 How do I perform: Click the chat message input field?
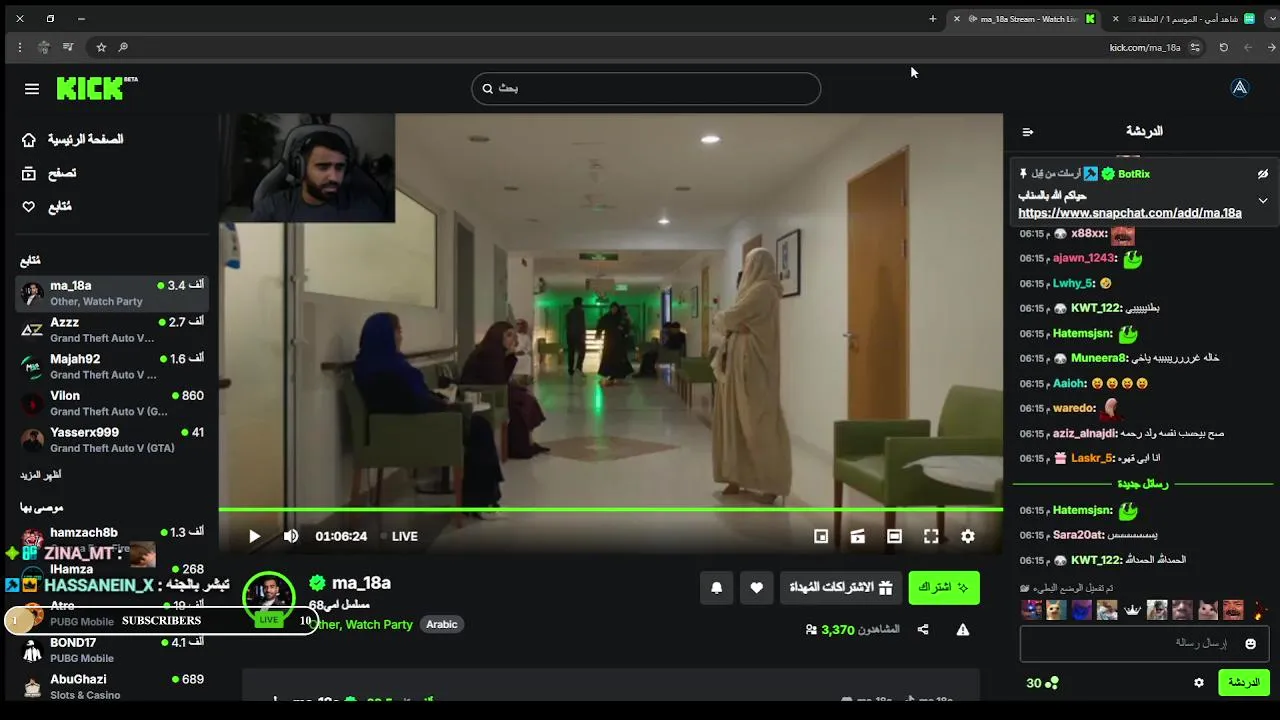[1145, 643]
